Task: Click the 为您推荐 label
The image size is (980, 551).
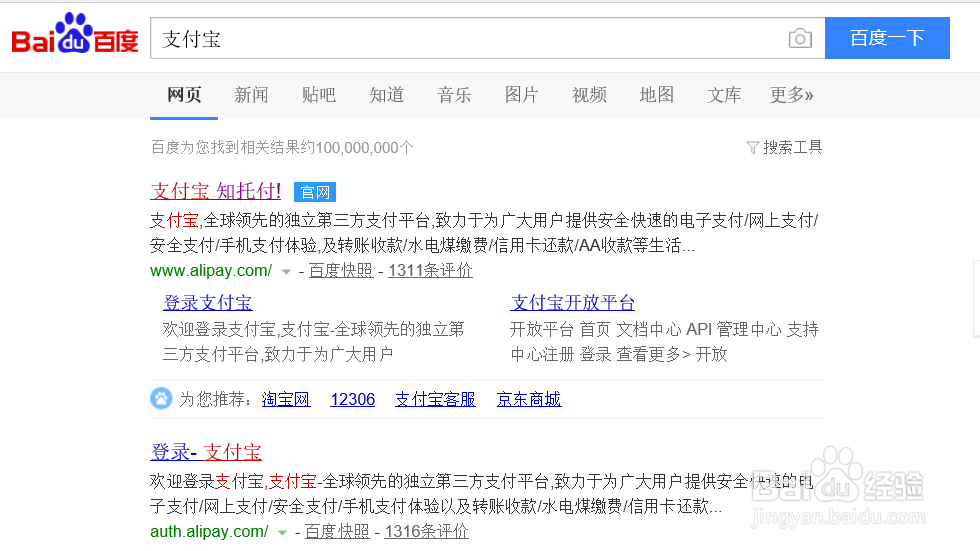Action: 214,399
